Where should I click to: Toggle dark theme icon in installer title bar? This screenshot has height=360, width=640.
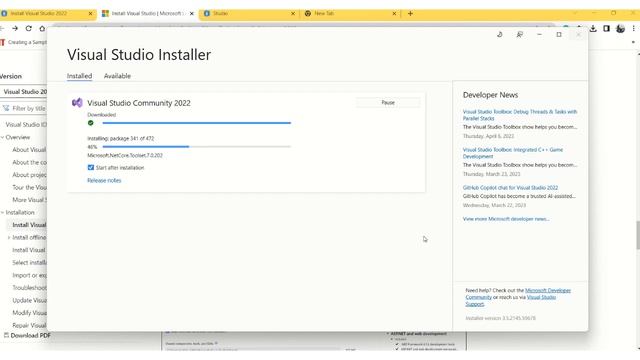click(500, 35)
